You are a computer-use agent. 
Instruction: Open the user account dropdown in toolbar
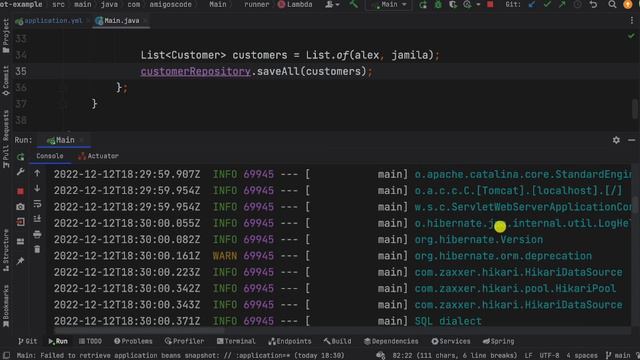click(x=332, y=4)
